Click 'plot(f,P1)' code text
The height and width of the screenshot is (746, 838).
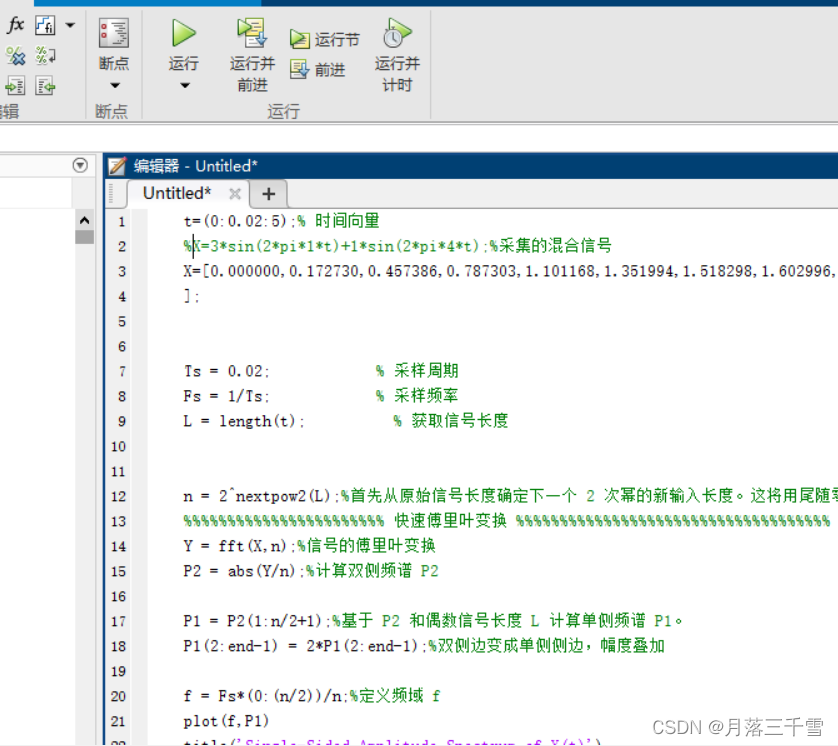226,721
